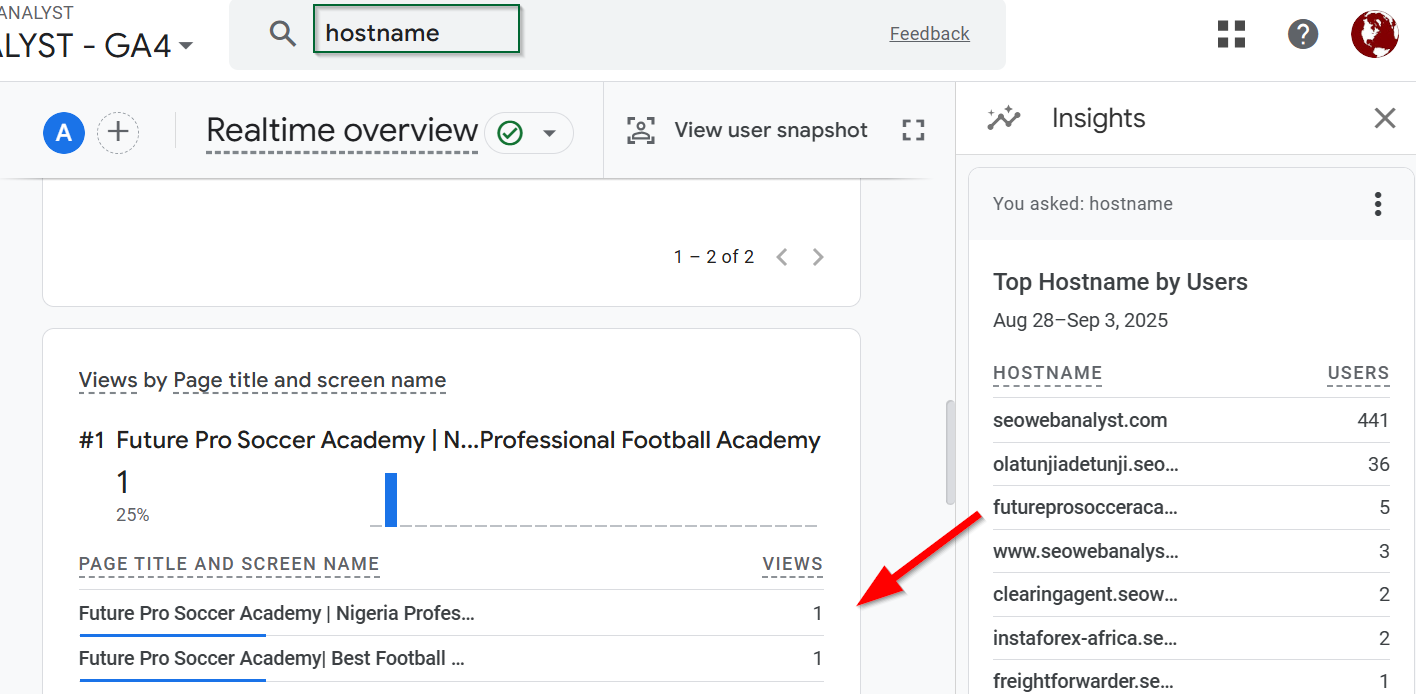Add a comparison with the plus icon
The image size is (1416, 694).
point(118,132)
